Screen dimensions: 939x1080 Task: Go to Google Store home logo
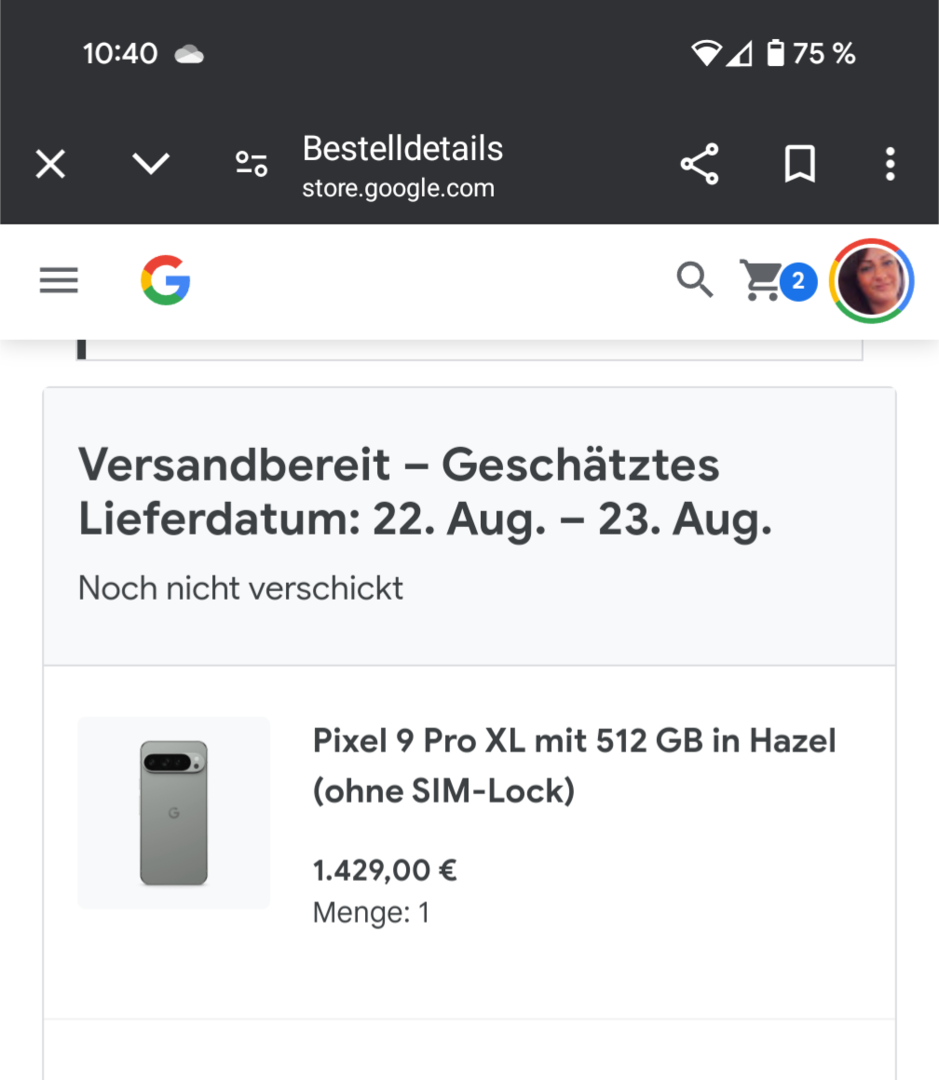[x=166, y=280]
